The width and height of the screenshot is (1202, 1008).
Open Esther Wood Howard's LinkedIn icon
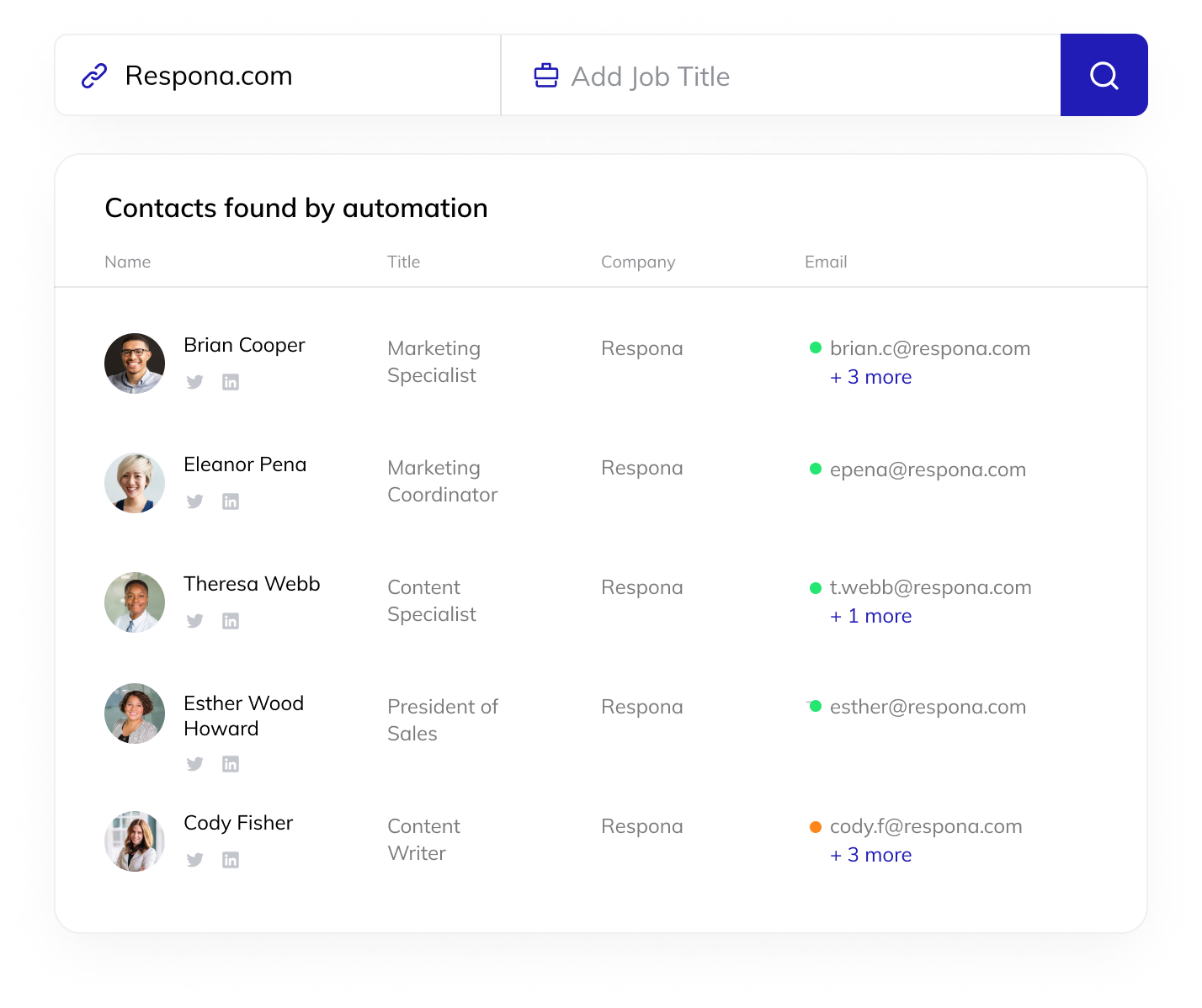(230, 763)
